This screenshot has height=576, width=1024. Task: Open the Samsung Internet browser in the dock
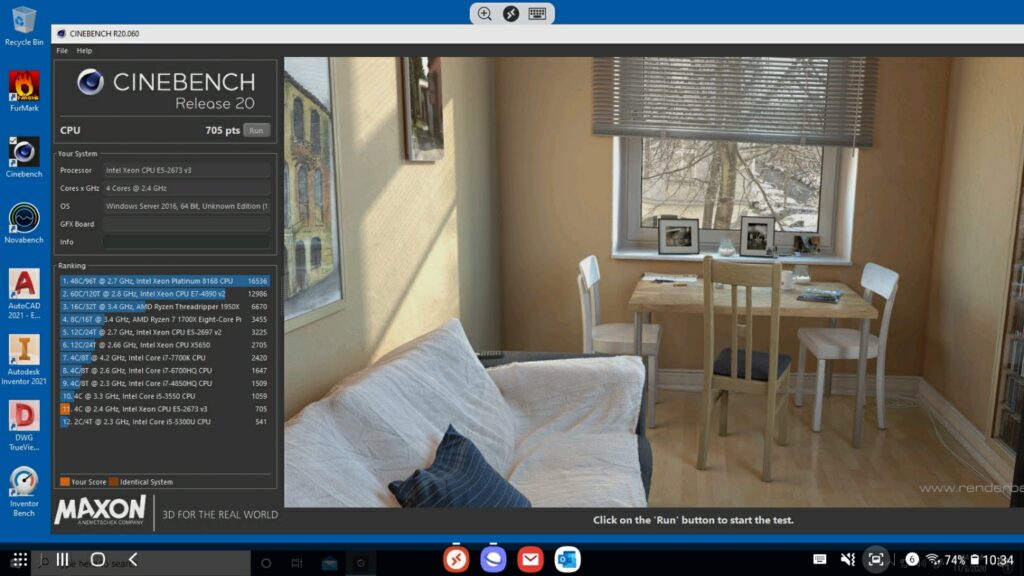(x=493, y=560)
